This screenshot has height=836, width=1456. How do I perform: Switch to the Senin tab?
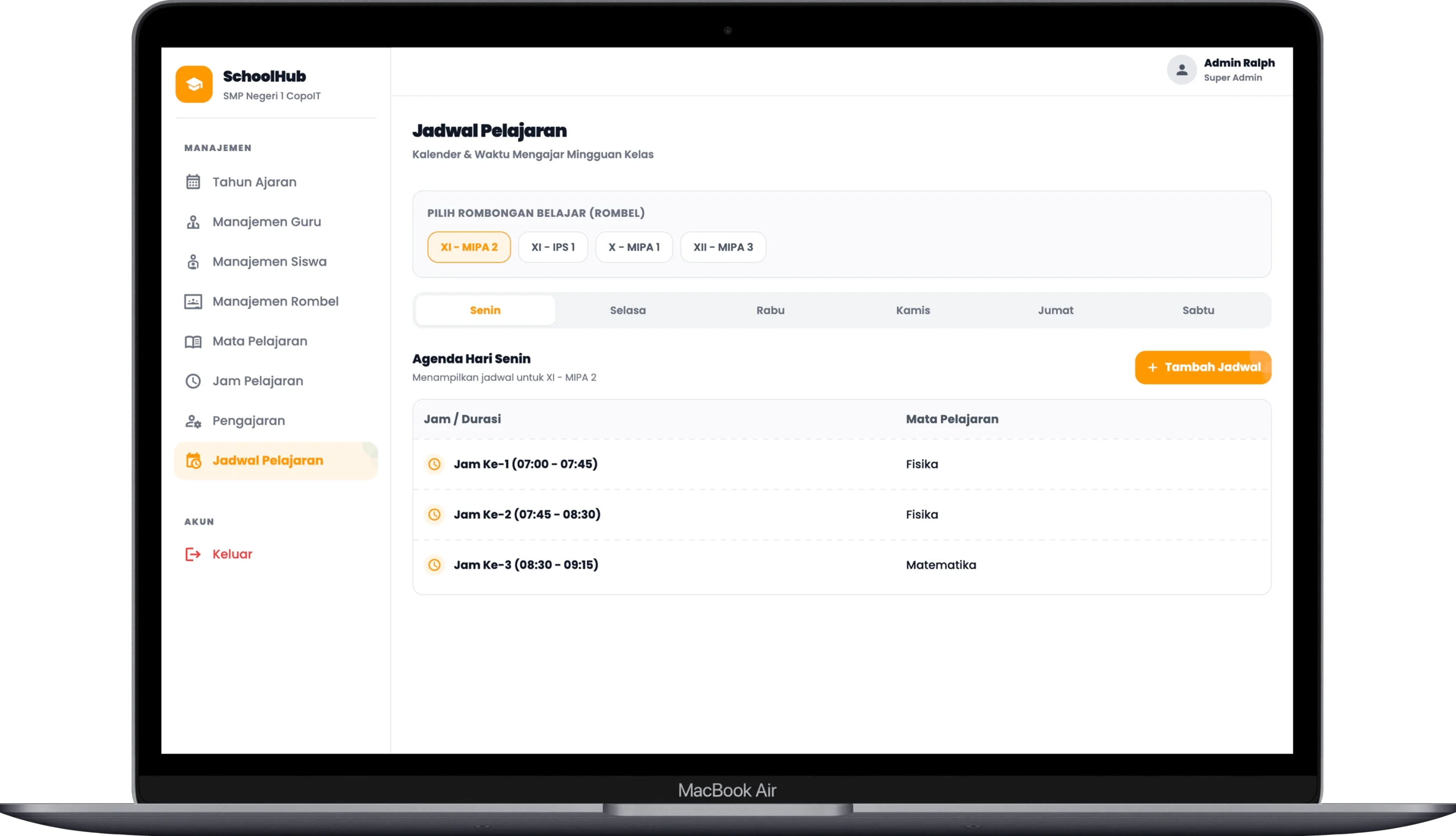click(x=485, y=311)
